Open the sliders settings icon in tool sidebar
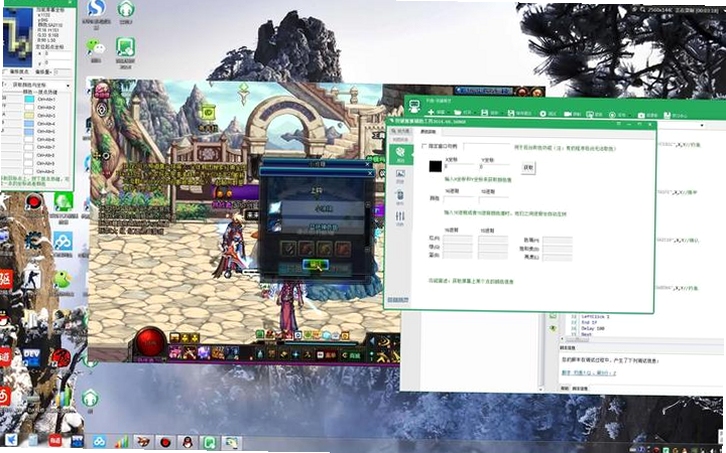This screenshot has height=453, width=726. [x=400, y=216]
